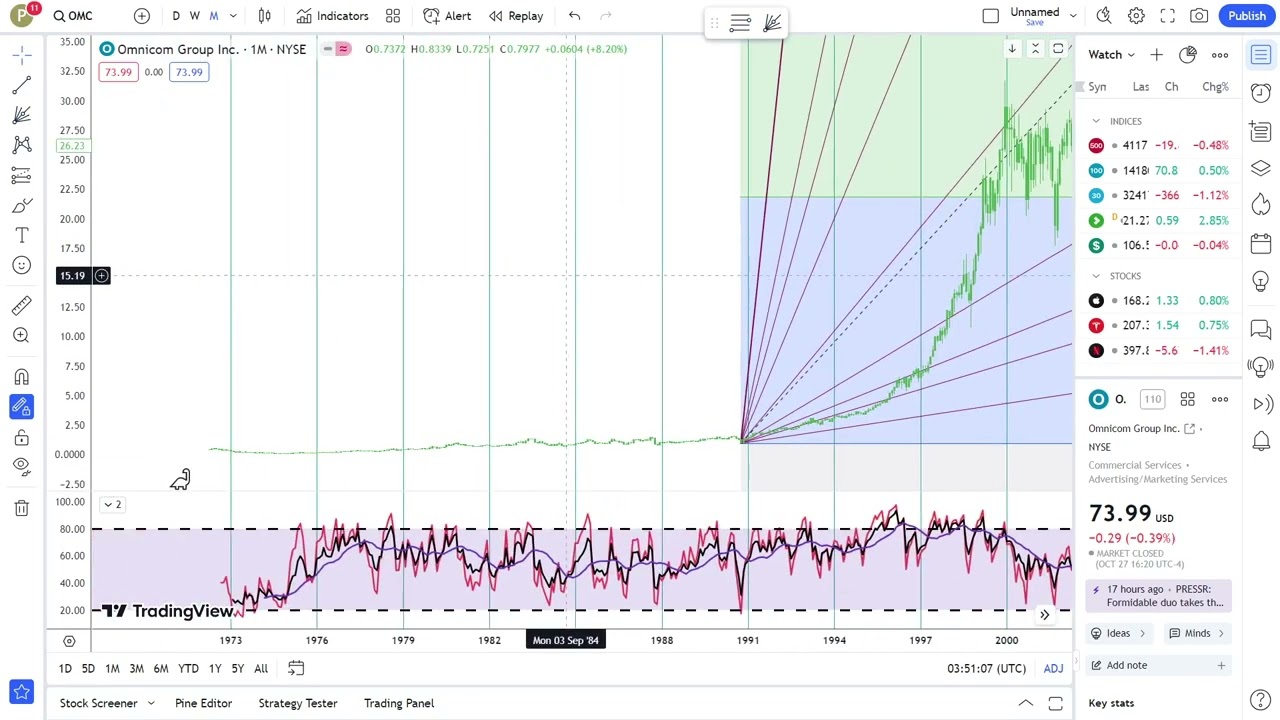Add a symbol to compare (plus circle)
The height and width of the screenshot is (720, 1280).
click(142, 16)
